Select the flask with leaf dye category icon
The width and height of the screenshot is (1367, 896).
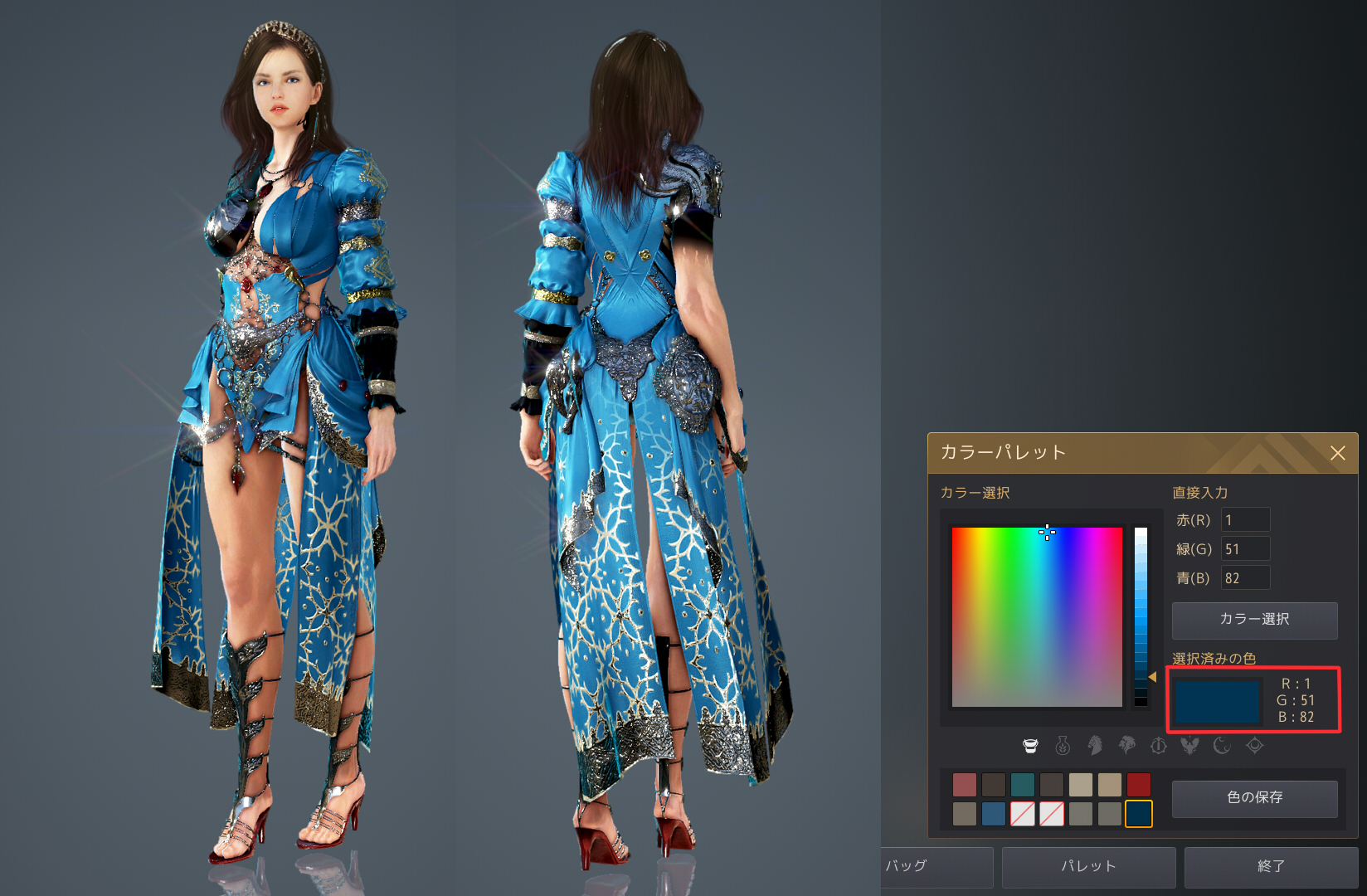pyautogui.click(x=1063, y=746)
